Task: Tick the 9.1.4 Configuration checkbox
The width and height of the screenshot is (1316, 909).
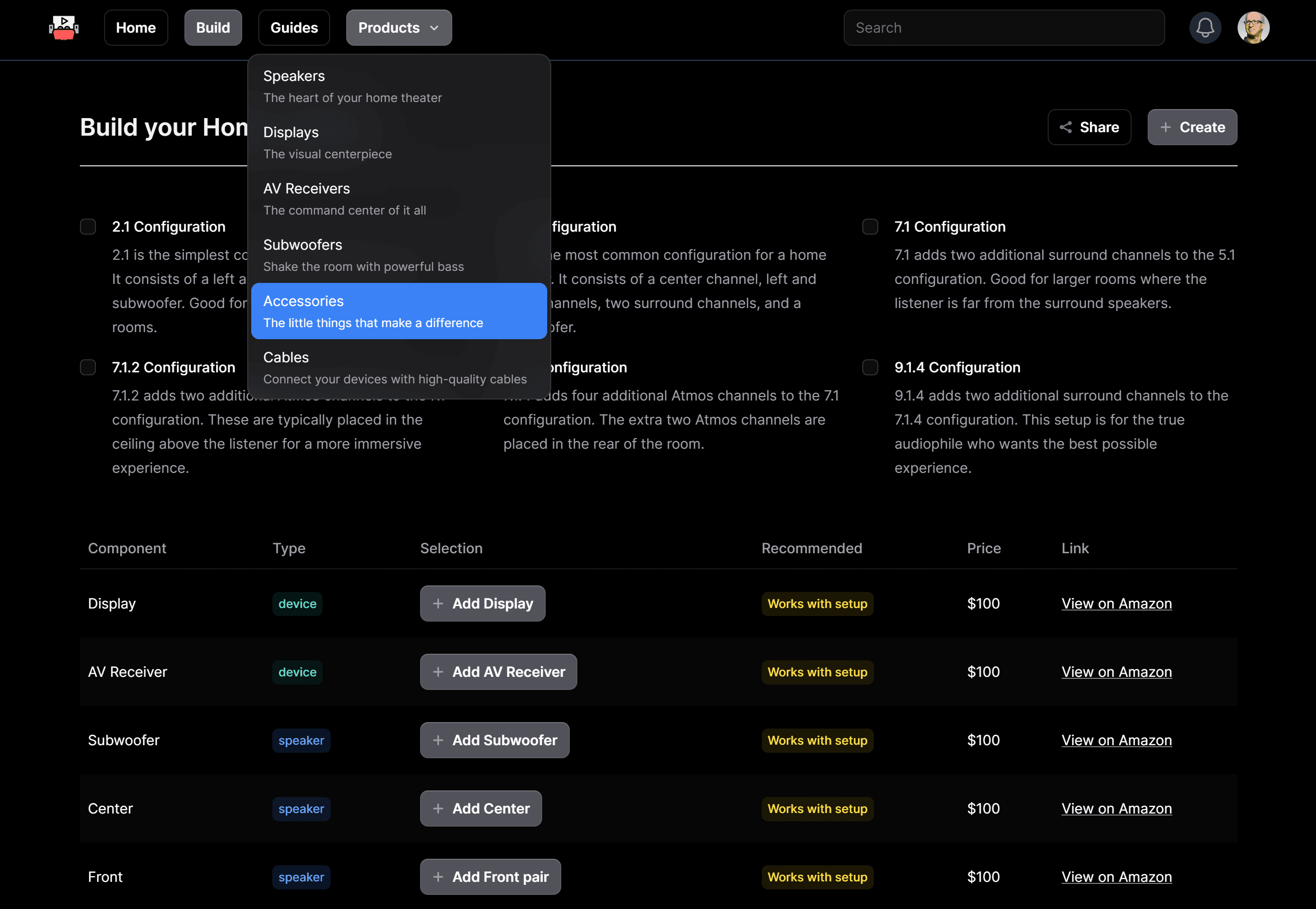Action: (870, 367)
